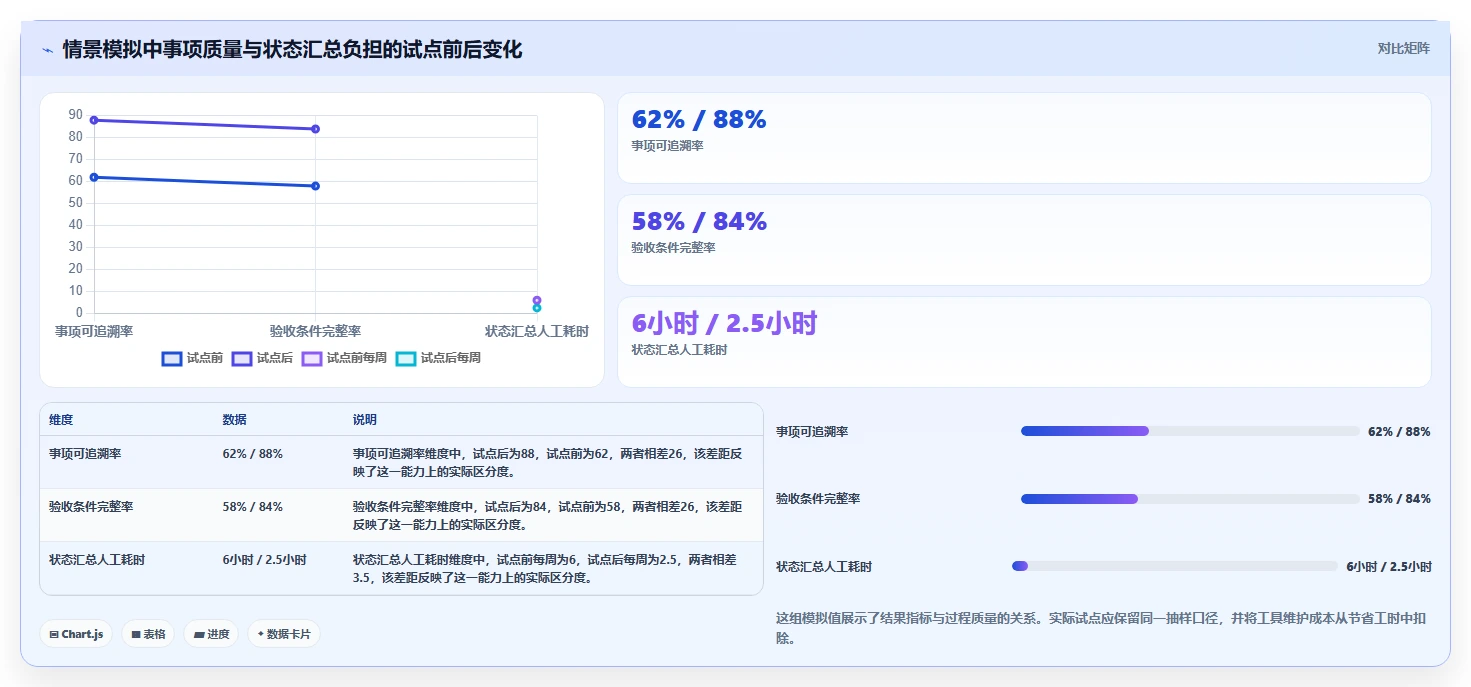Click the lightning icon beside the title
Image resolution: width=1471 pixels, height=687 pixels.
pyautogui.click(x=48, y=50)
